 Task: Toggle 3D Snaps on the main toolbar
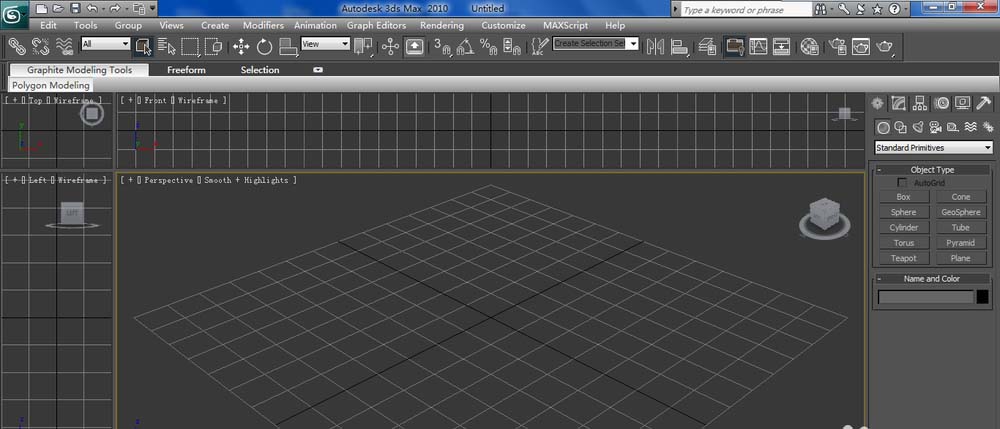tap(442, 47)
